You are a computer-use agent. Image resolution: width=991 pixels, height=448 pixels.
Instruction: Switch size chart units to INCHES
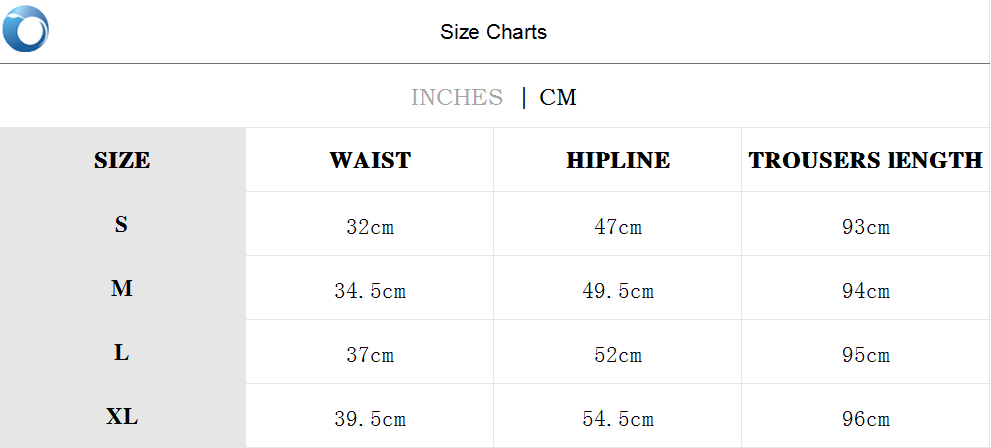pos(456,97)
